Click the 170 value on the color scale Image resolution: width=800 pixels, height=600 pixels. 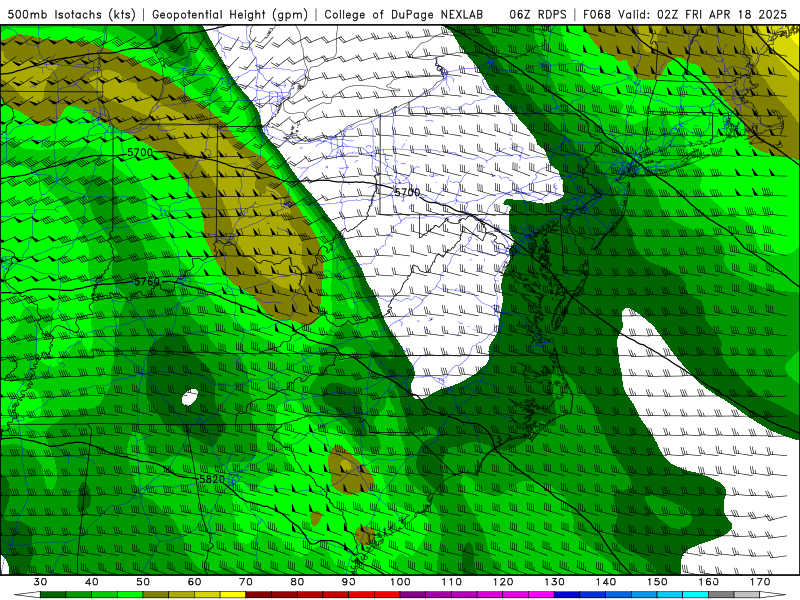760,582
